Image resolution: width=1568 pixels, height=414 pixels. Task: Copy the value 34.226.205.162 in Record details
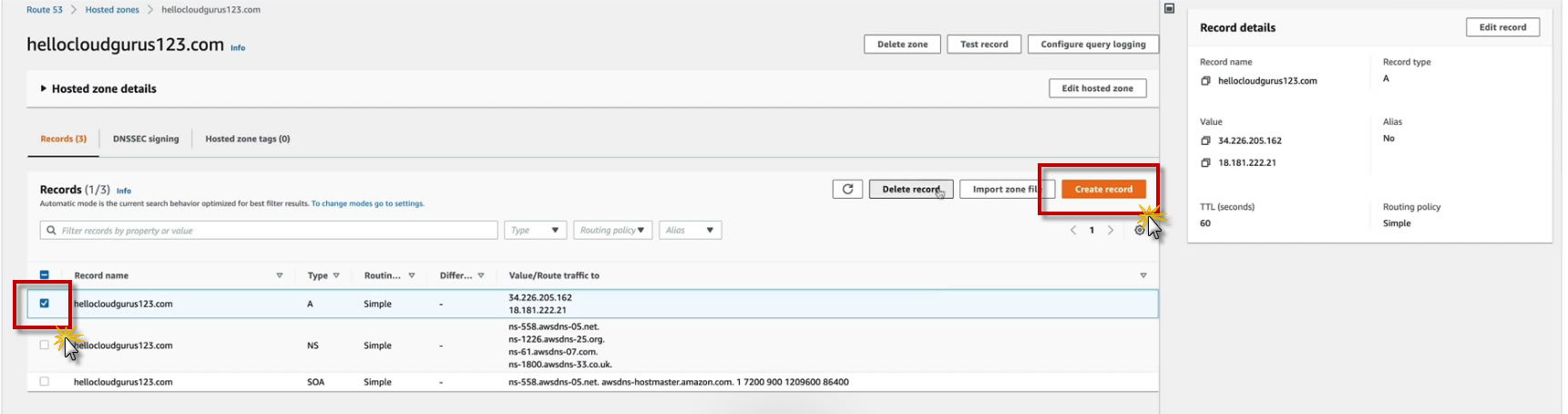tap(1205, 140)
